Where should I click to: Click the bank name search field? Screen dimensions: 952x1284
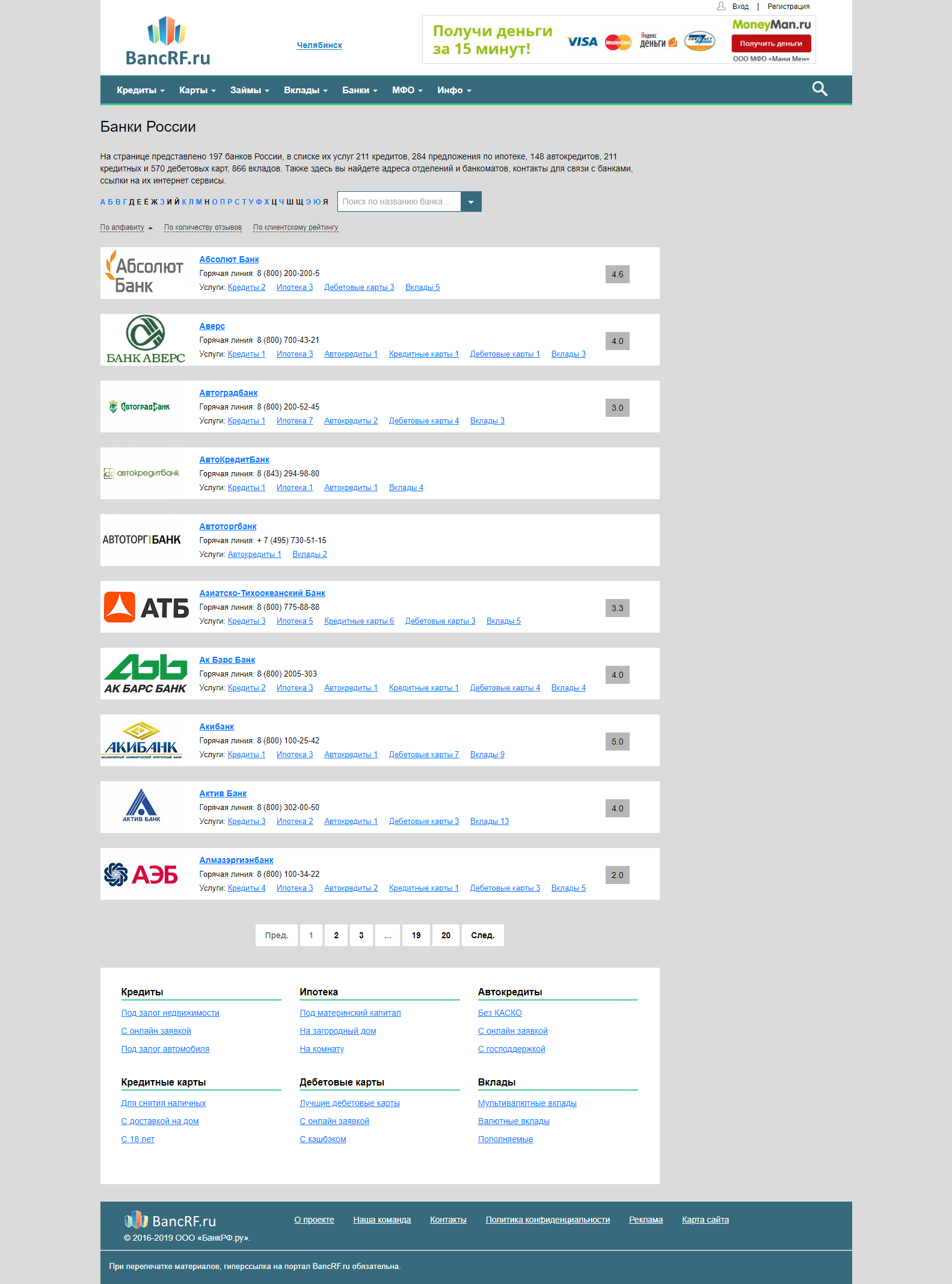coord(399,201)
